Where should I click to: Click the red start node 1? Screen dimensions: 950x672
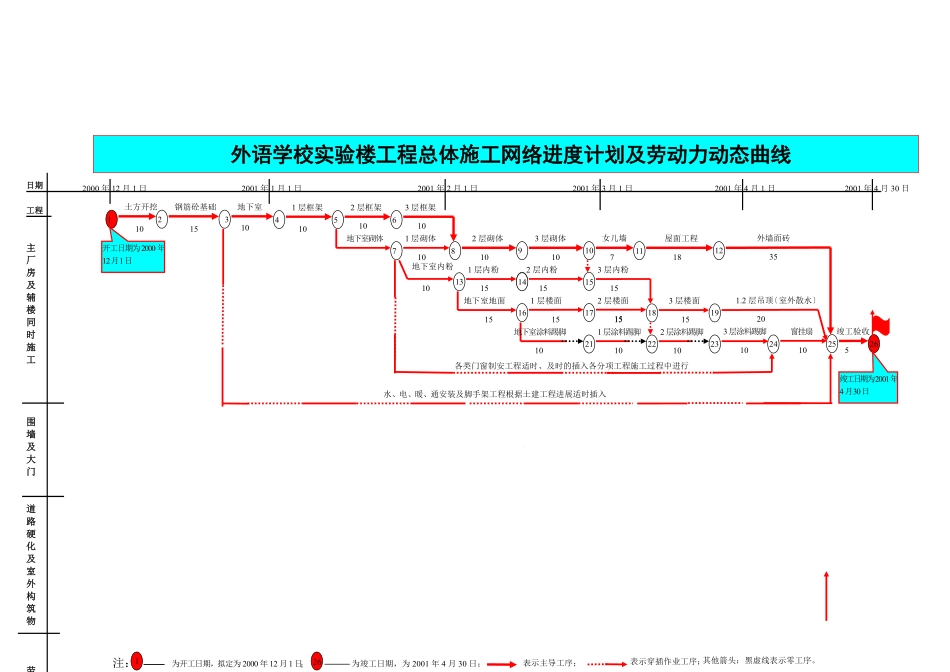112,218
